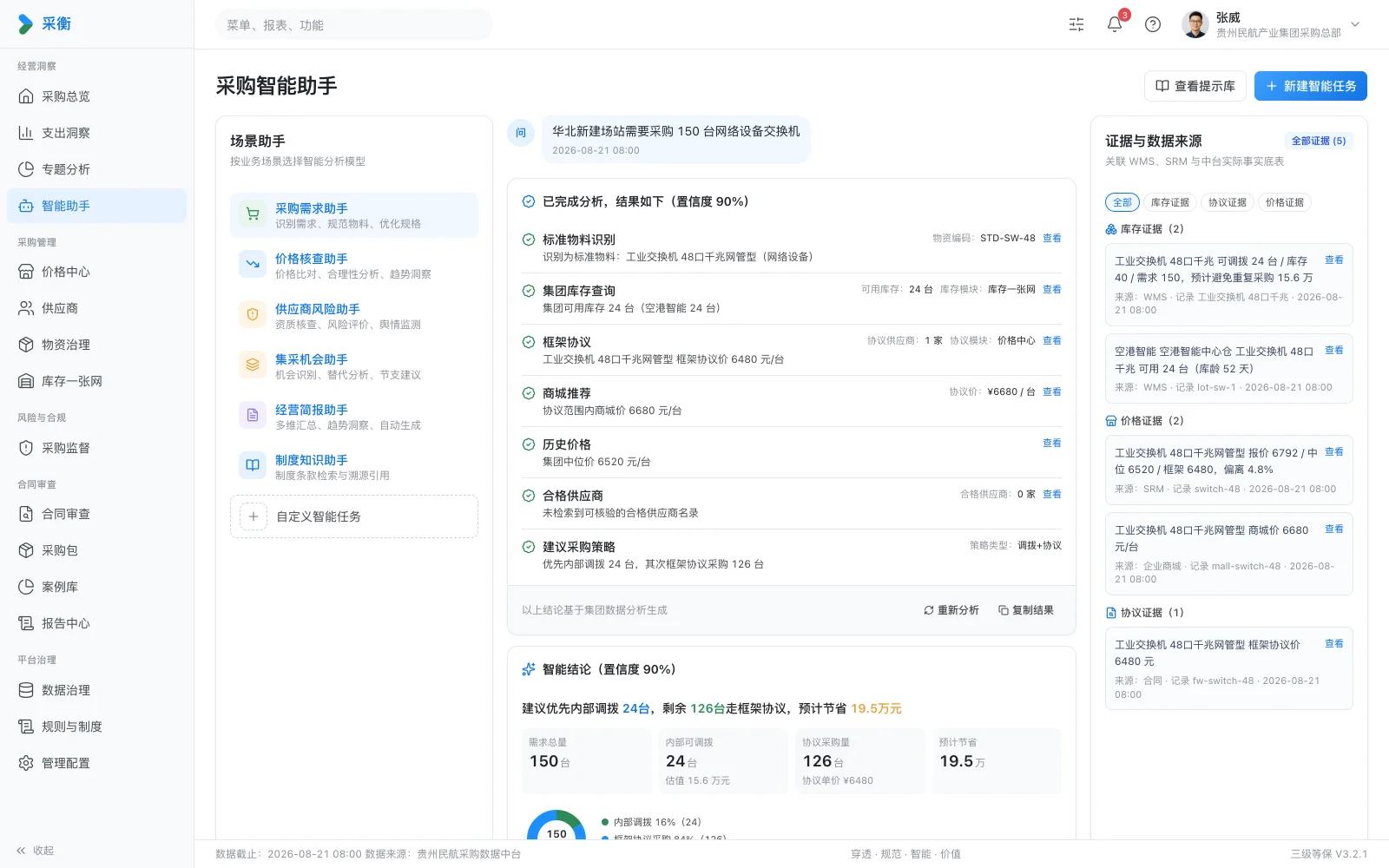Viewport: 1389px width, 868px height.
Task: Click 查看 for 集团库存查询
Action: pyautogui.click(x=1051, y=289)
